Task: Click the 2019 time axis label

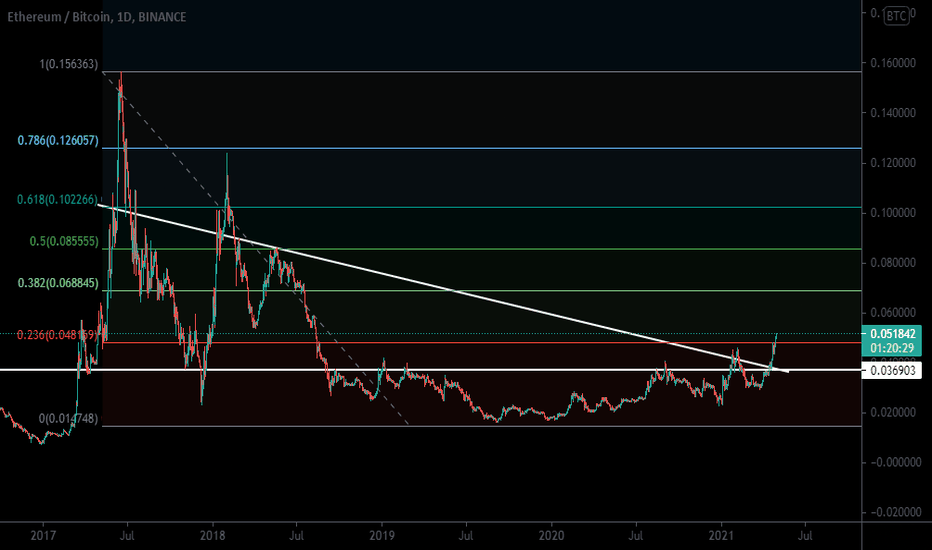Action: 382,536
